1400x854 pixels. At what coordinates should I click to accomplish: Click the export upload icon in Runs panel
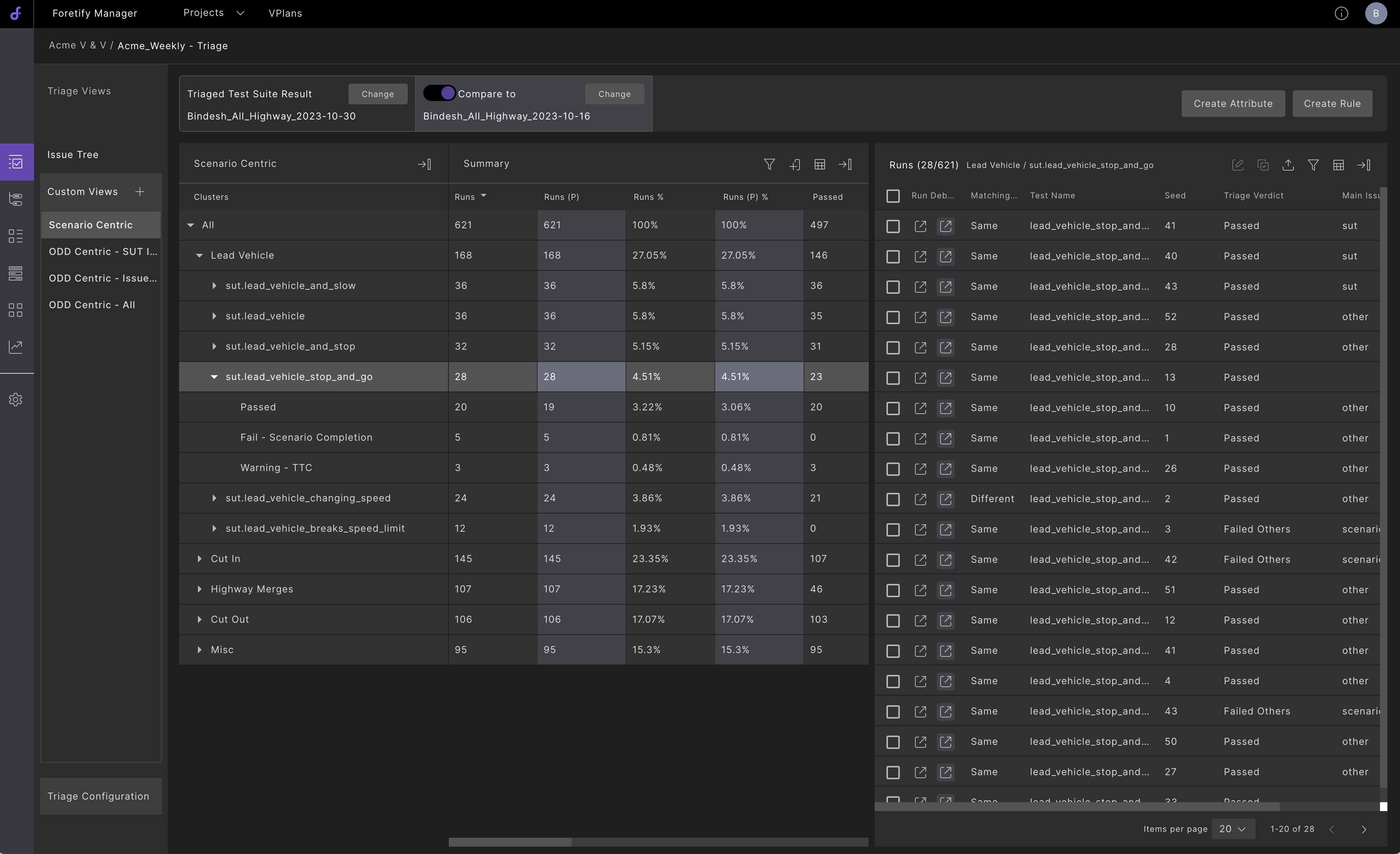click(x=1288, y=165)
